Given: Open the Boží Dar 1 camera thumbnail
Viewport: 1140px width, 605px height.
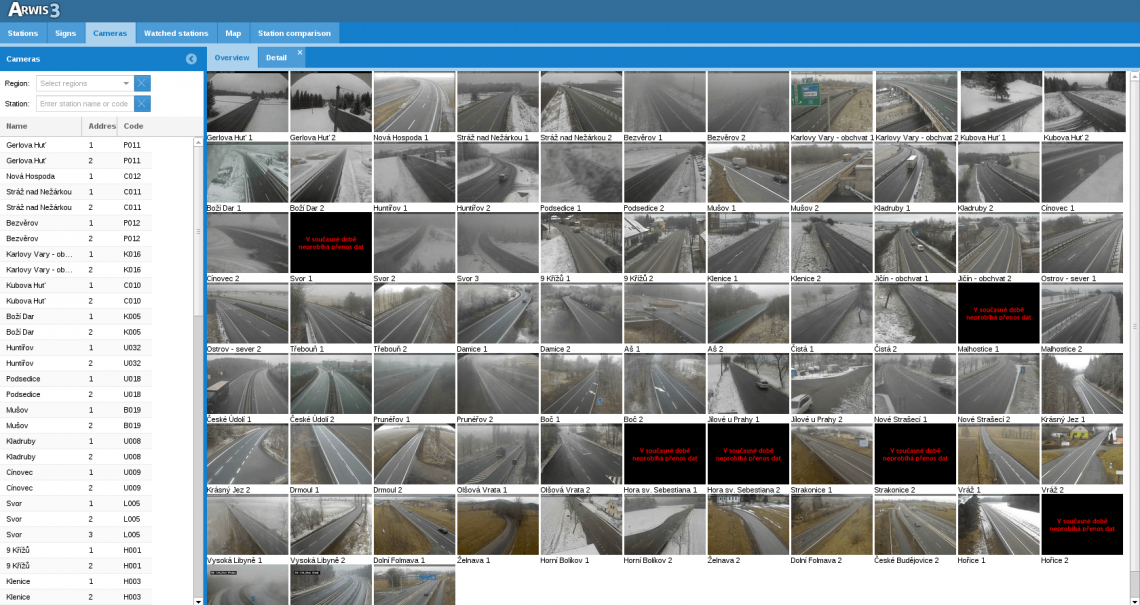Looking at the screenshot, I should 247,172.
